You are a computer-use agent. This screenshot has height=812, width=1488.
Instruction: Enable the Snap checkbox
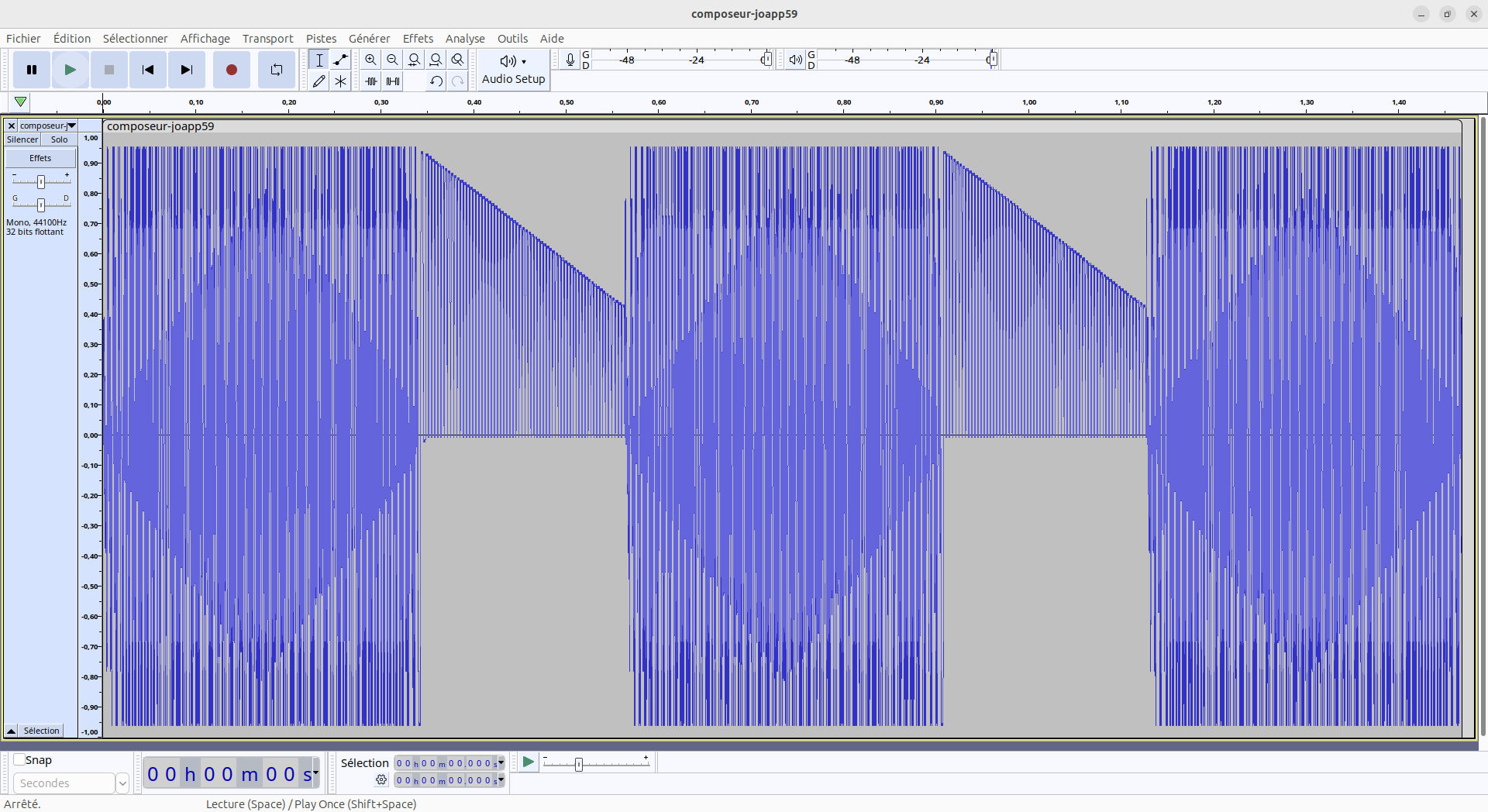click(19, 759)
